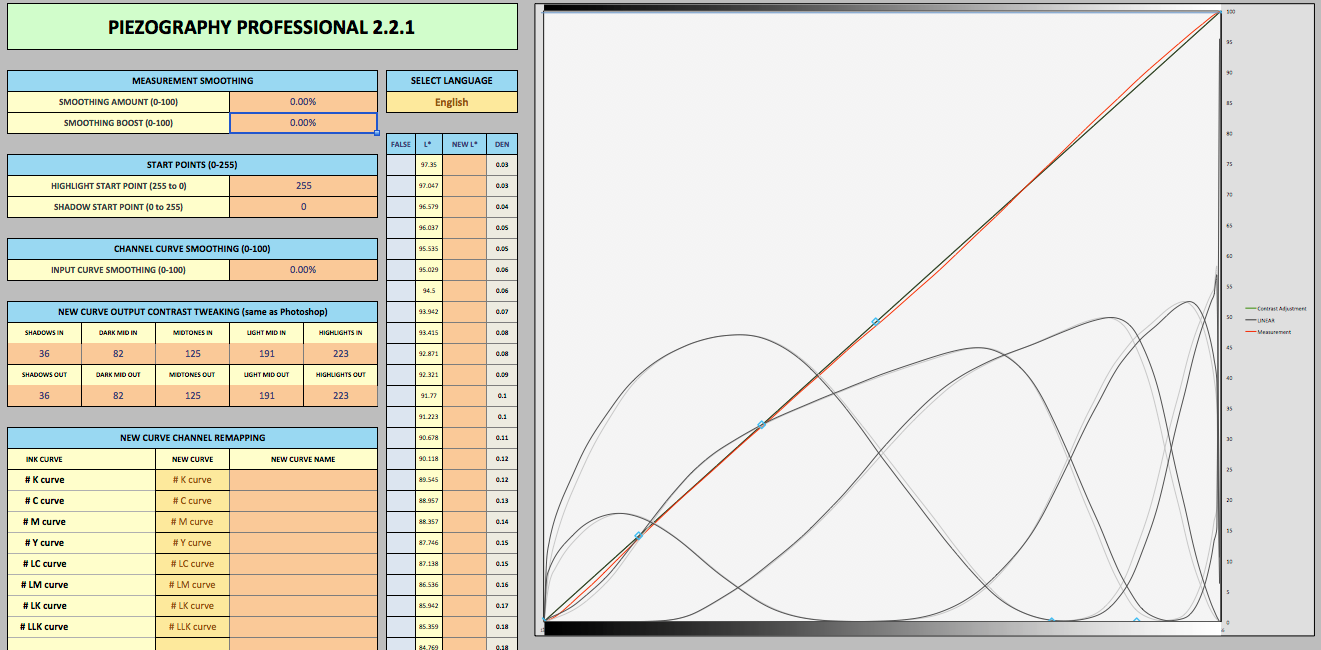Click the Smoothing Amount value field
This screenshot has height=650, width=1321.
click(303, 102)
